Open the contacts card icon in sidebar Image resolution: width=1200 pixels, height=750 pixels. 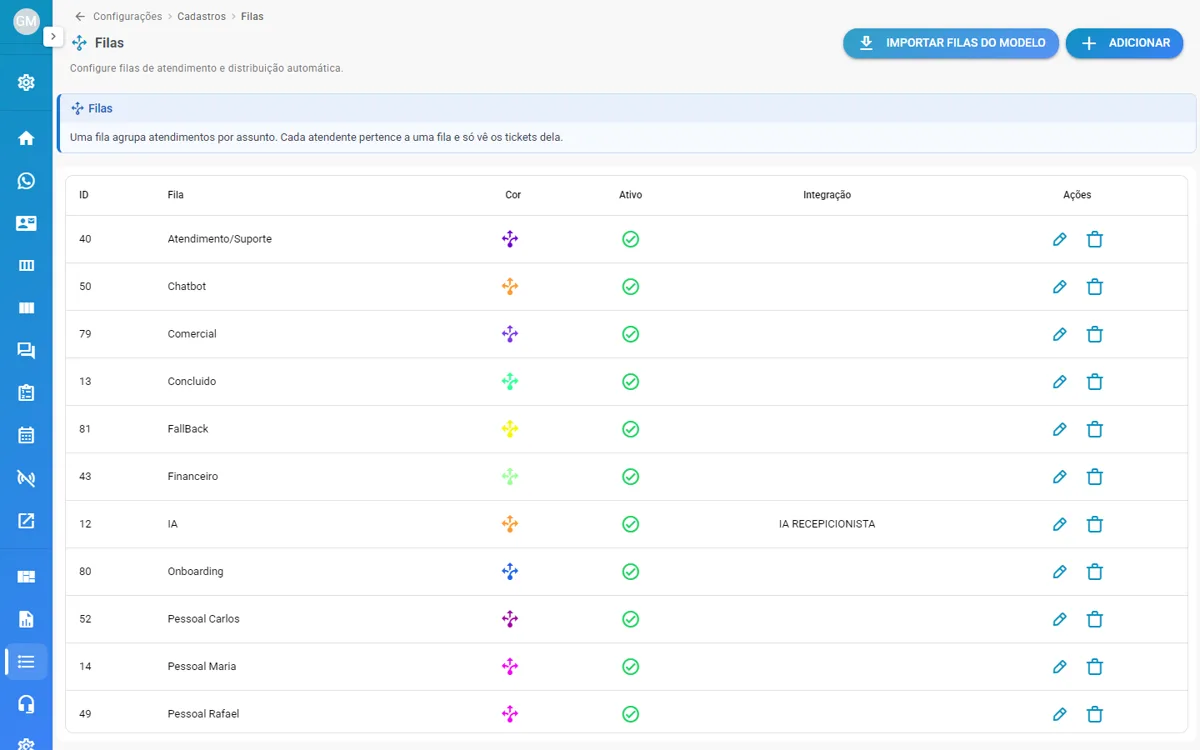tap(26, 223)
